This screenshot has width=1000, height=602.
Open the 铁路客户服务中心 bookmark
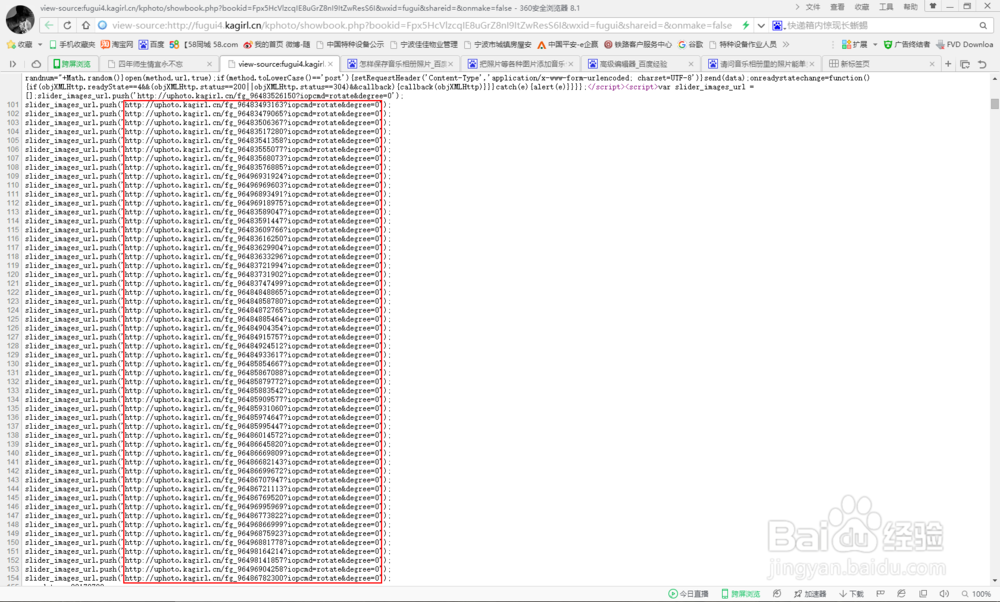click(x=638, y=45)
